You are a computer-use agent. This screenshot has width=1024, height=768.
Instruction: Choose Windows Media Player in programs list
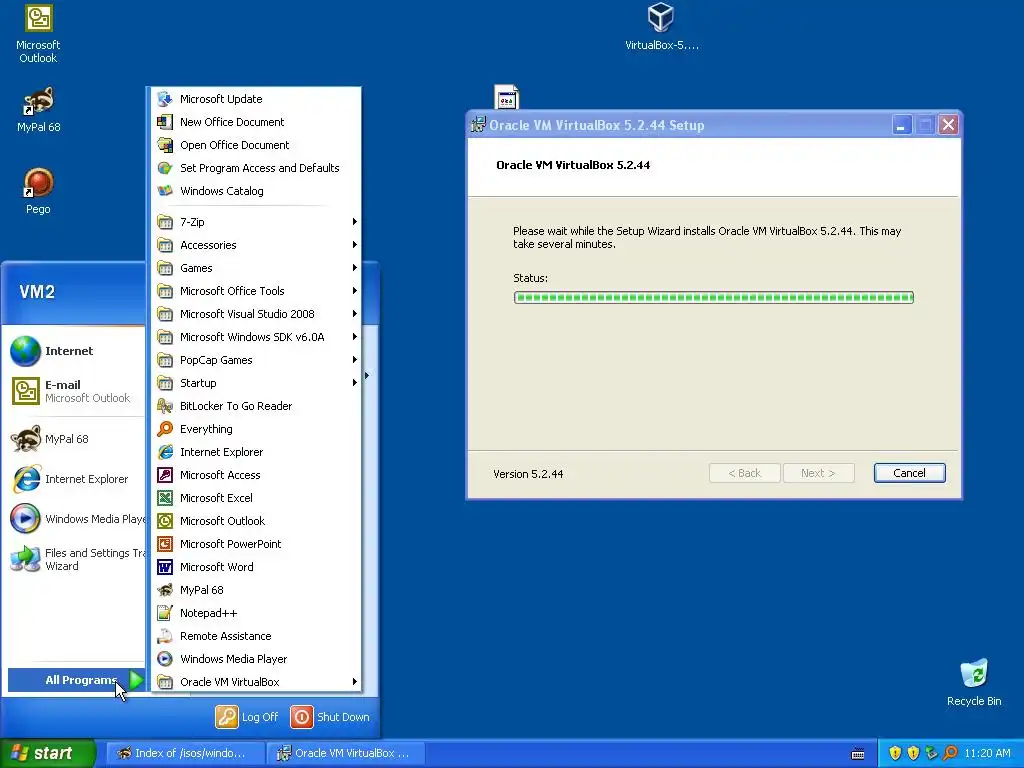pyautogui.click(x=257, y=659)
